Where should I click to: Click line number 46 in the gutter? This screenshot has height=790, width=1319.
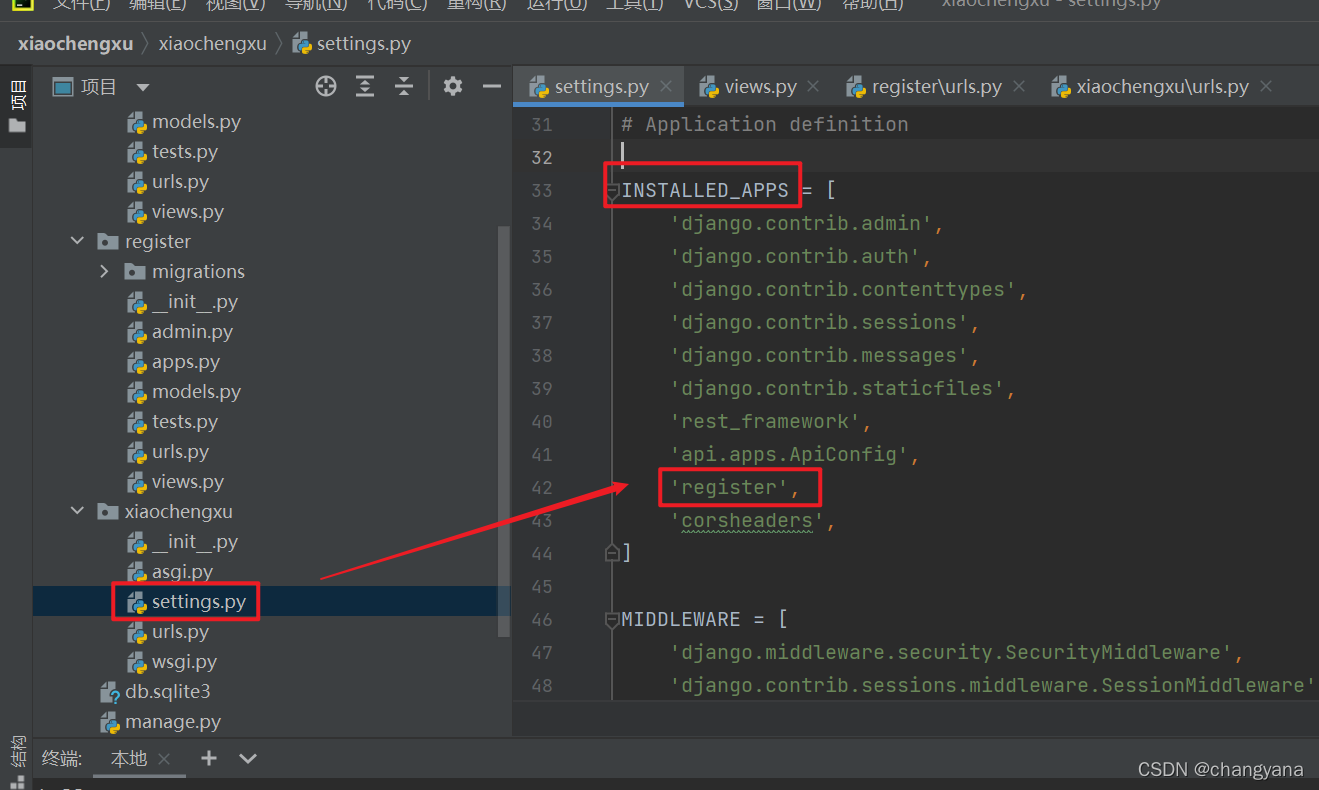(541, 619)
